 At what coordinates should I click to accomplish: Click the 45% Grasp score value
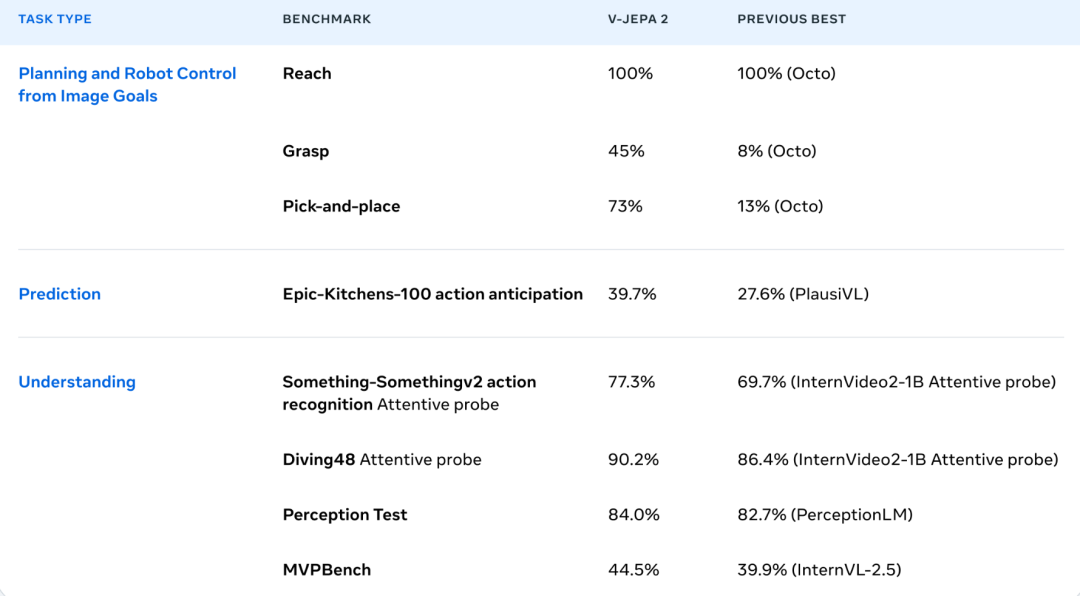(x=626, y=151)
